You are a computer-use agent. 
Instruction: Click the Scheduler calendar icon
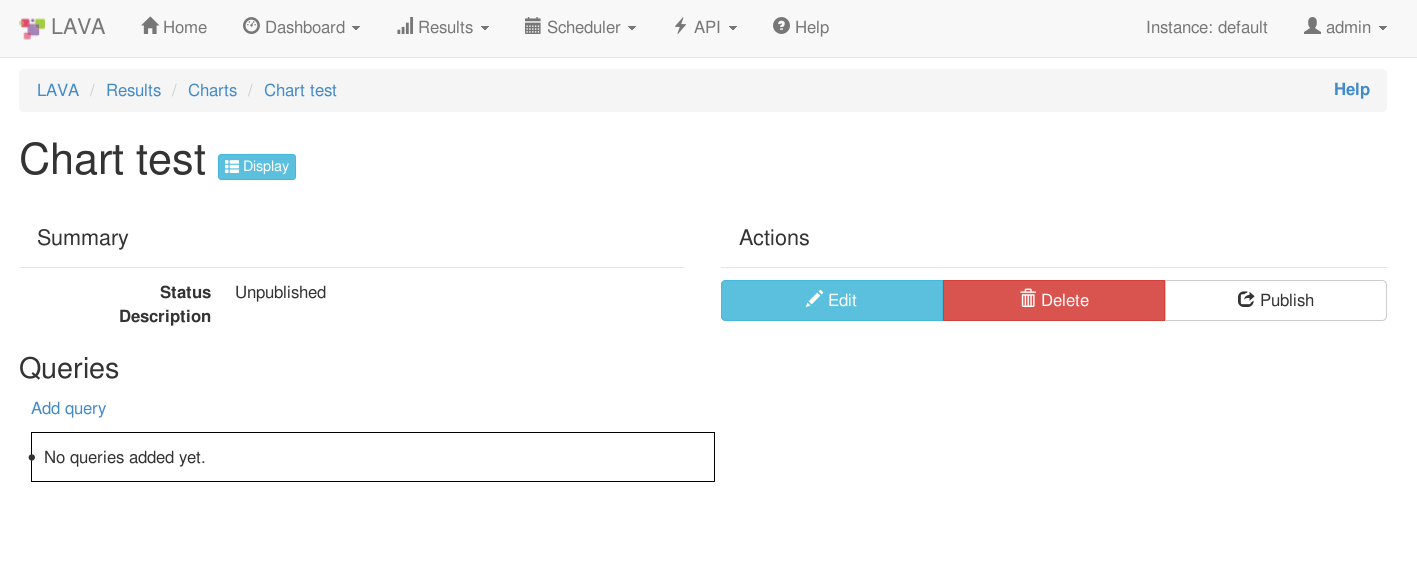[x=533, y=26]
